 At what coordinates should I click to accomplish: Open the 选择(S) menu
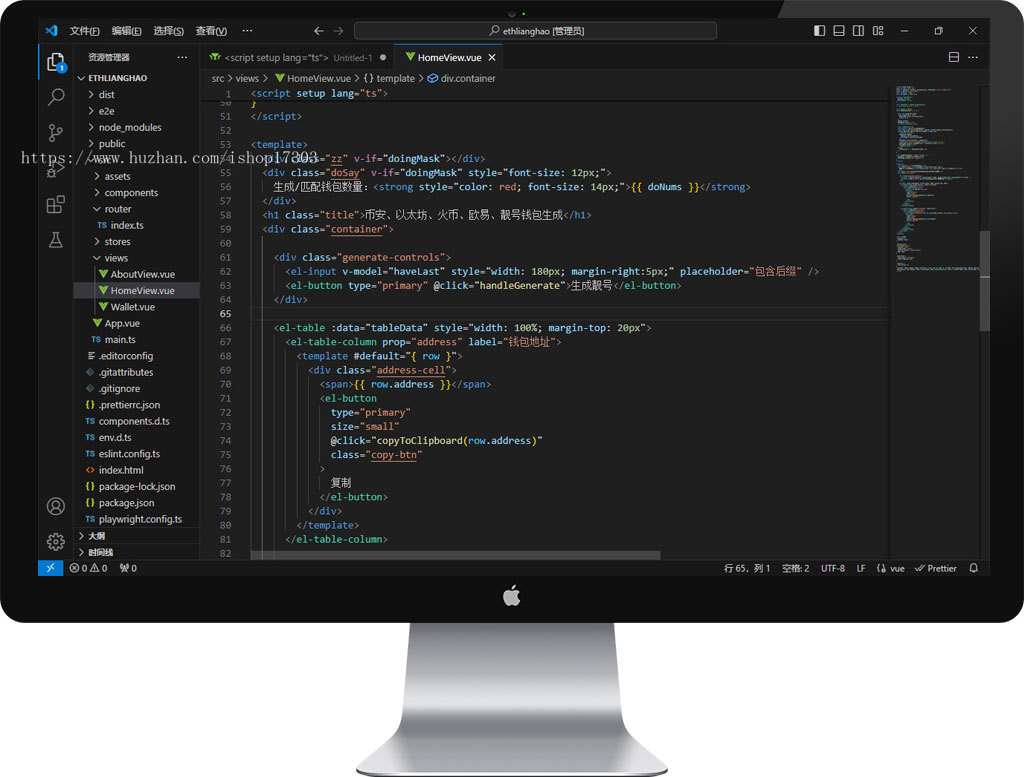tap(168, 31)
